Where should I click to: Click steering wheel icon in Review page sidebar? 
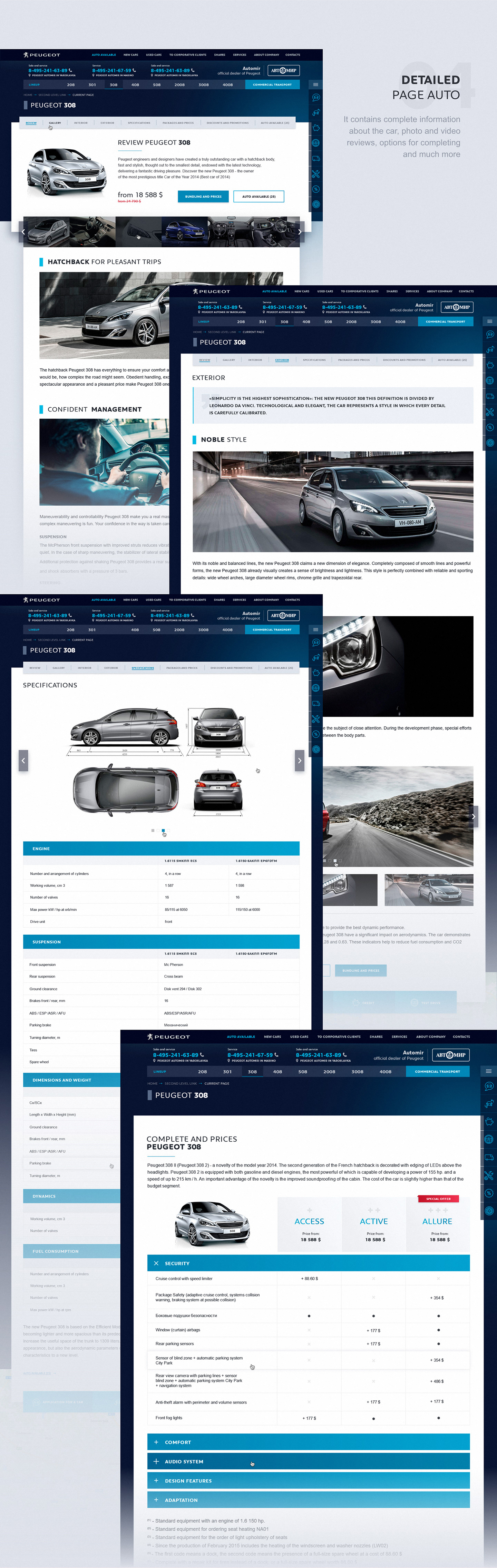click(316, 143)
